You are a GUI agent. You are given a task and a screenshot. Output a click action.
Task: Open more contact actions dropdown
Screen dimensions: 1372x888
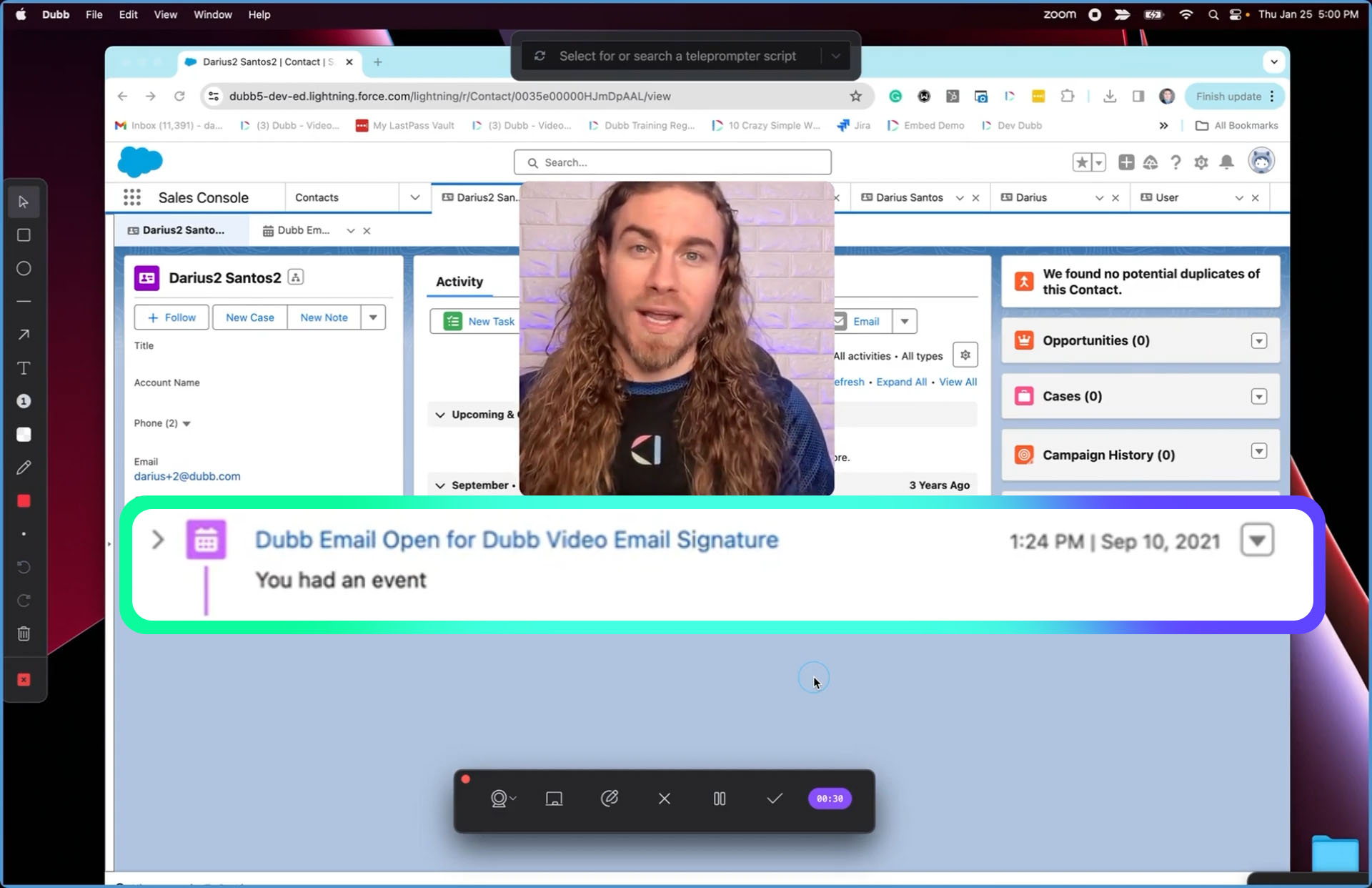coord(373,317)
